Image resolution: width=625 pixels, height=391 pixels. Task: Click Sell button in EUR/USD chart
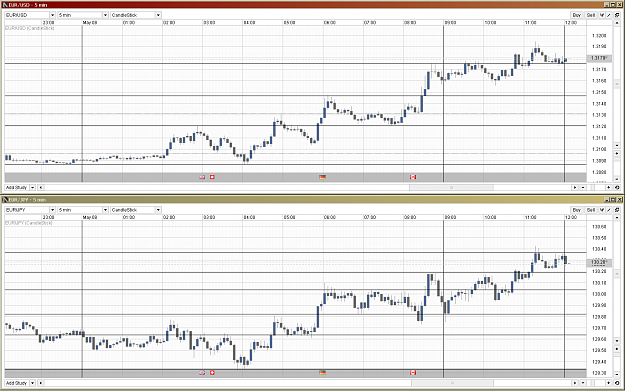591,15
